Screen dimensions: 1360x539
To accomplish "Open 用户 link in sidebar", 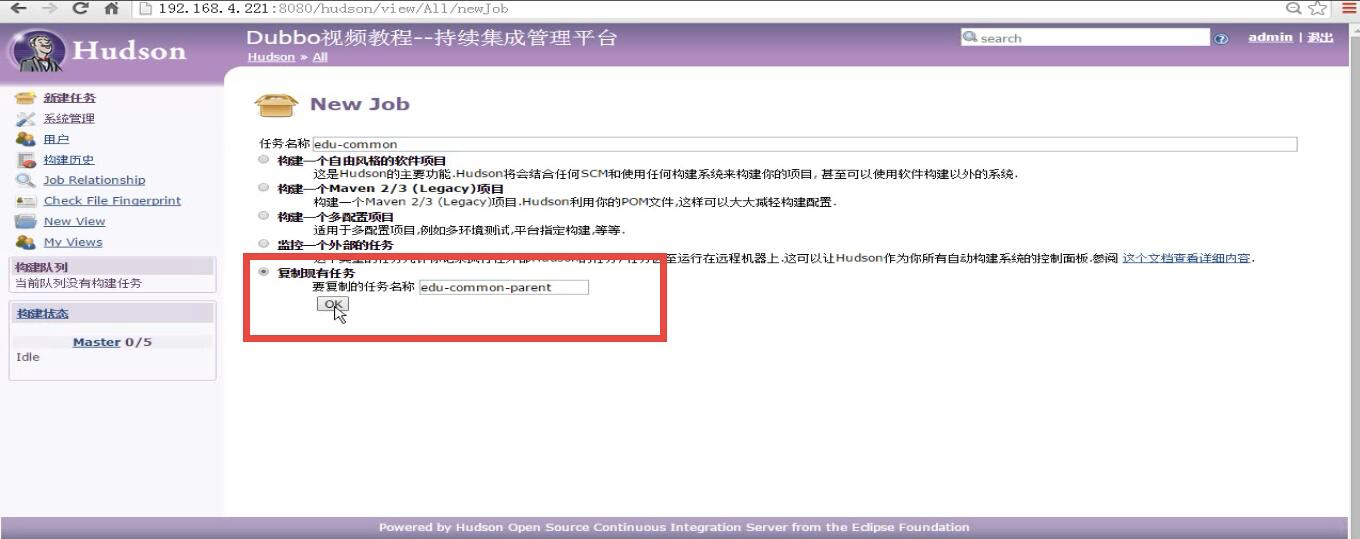I will (x=56, y=140).
